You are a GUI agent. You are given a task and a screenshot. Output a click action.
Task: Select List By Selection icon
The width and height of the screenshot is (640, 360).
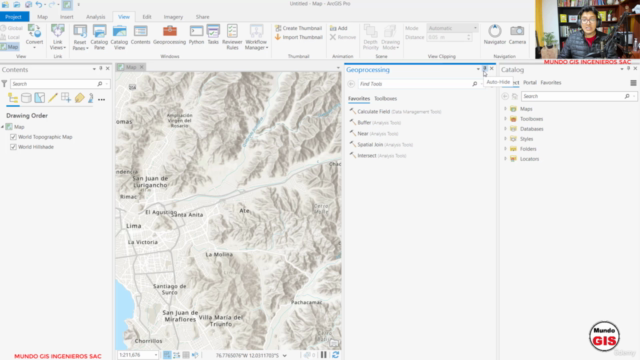pyautogui.click(x=40, y=98)
